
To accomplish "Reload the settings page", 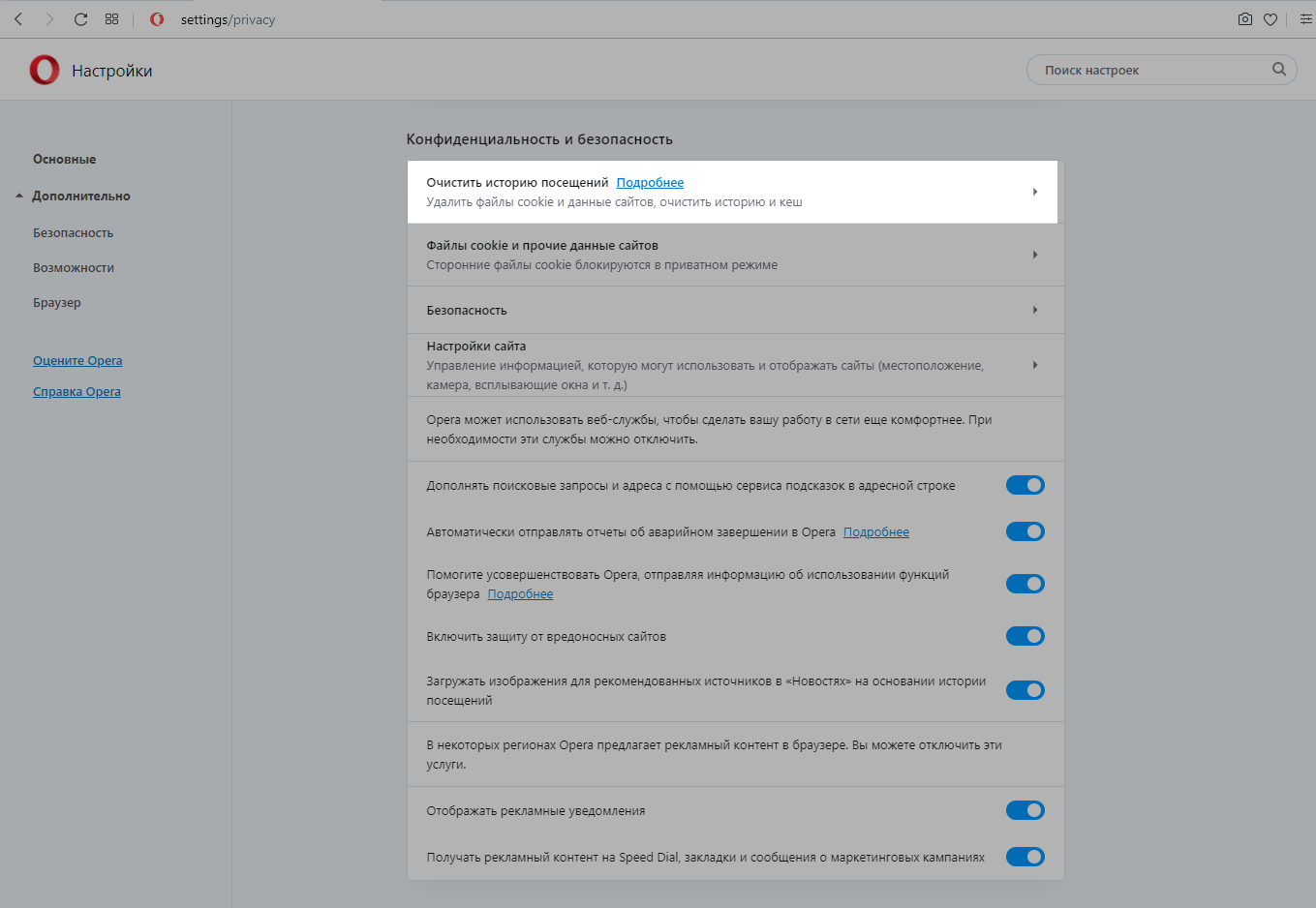I will point(81,19).
